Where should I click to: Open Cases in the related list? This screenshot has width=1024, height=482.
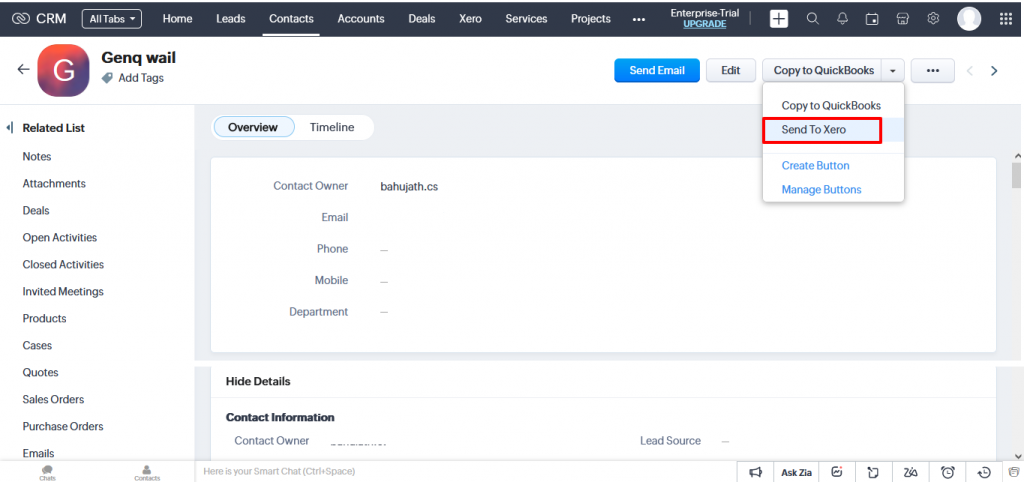37,345
